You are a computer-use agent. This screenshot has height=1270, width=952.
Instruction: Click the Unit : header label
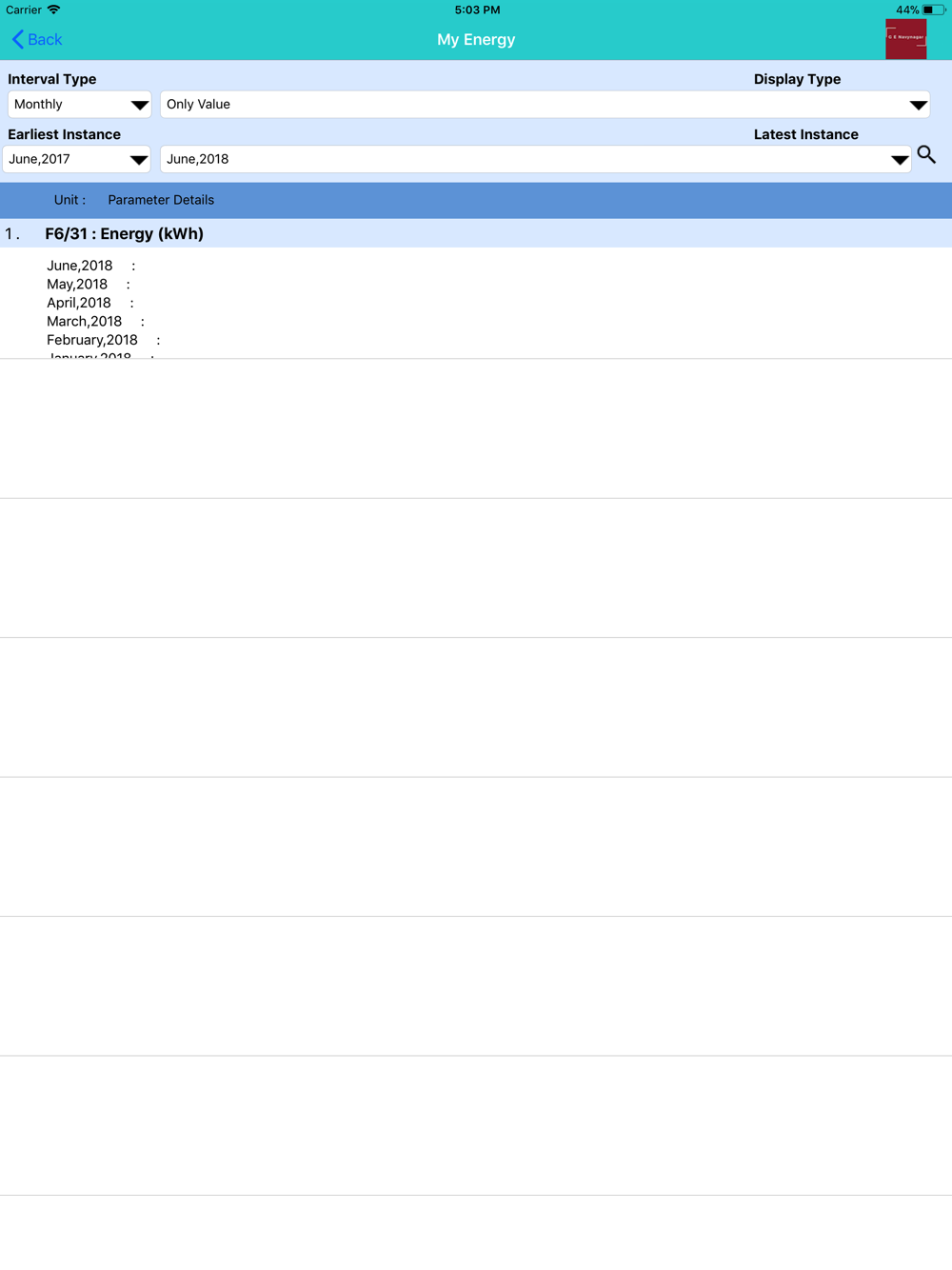click(69, 200)
